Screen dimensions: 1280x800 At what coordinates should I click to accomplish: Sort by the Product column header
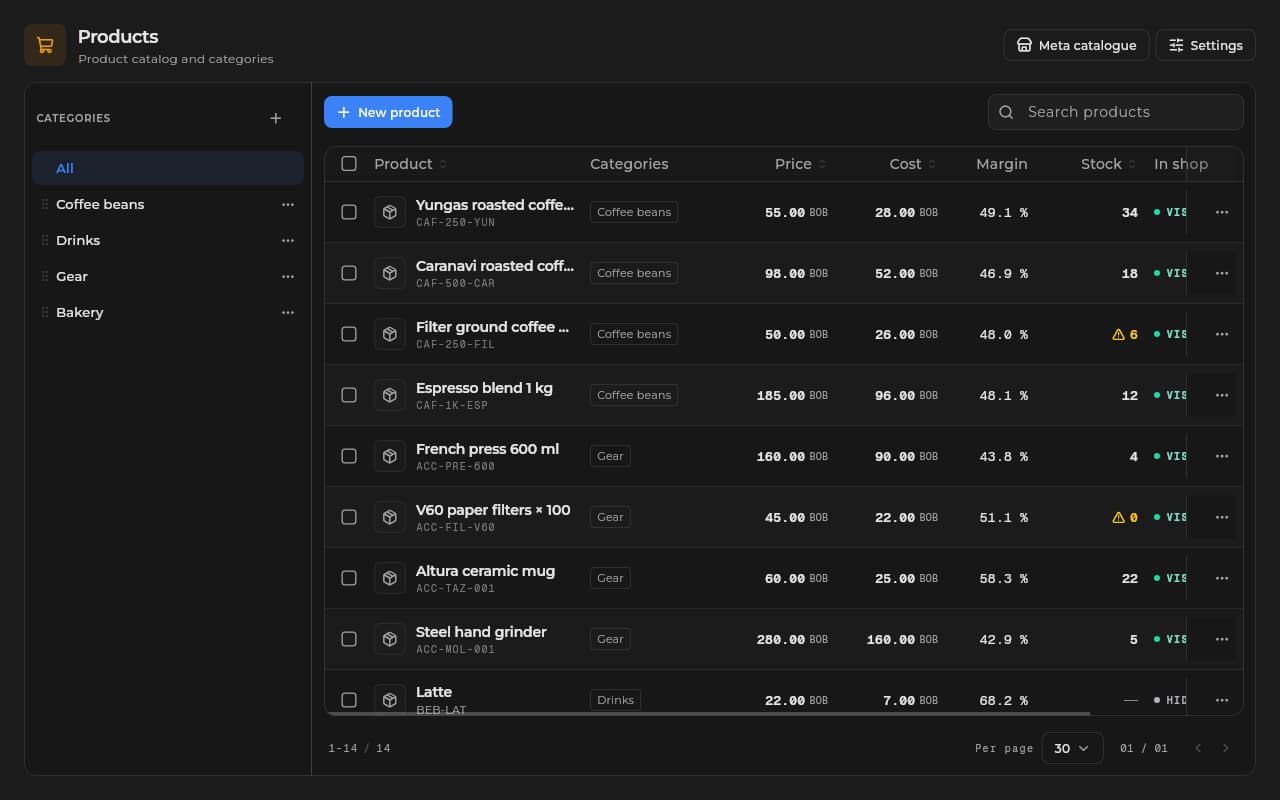point(410,164)
